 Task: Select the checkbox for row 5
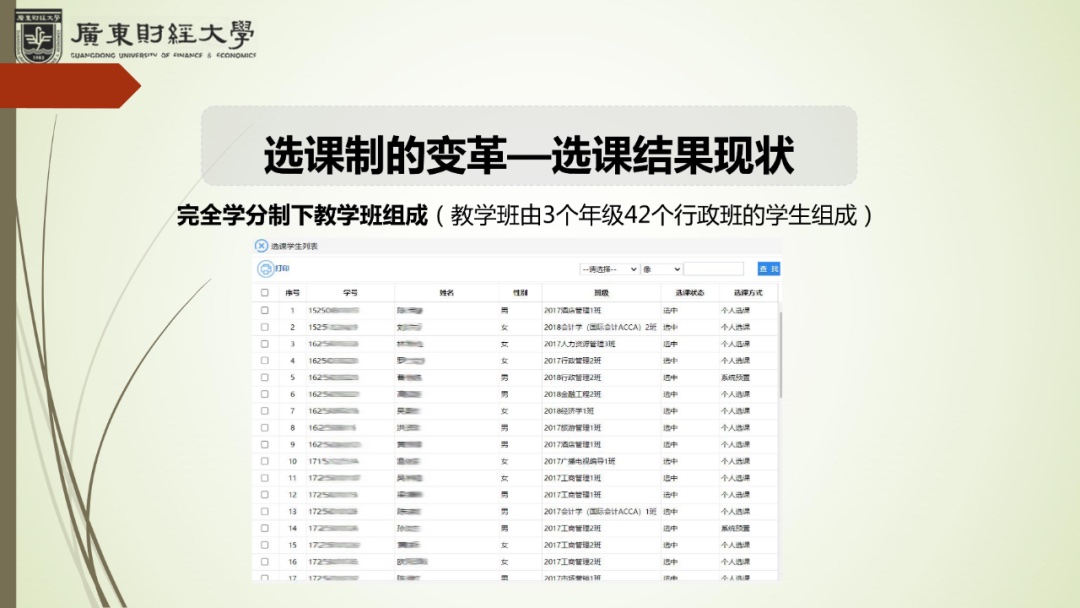tap(264, 378)
